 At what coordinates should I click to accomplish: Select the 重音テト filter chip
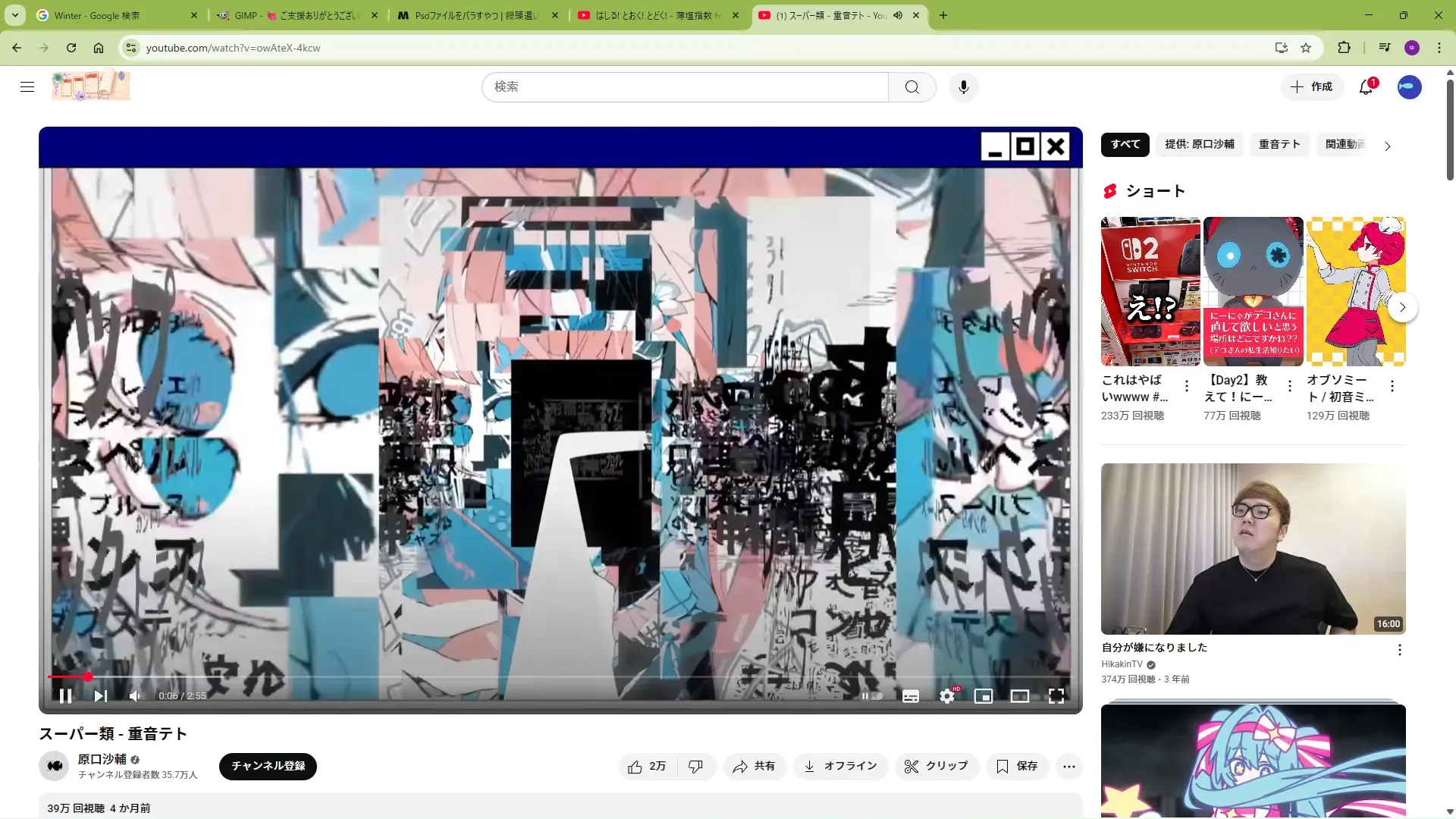tap(1279, 144)
